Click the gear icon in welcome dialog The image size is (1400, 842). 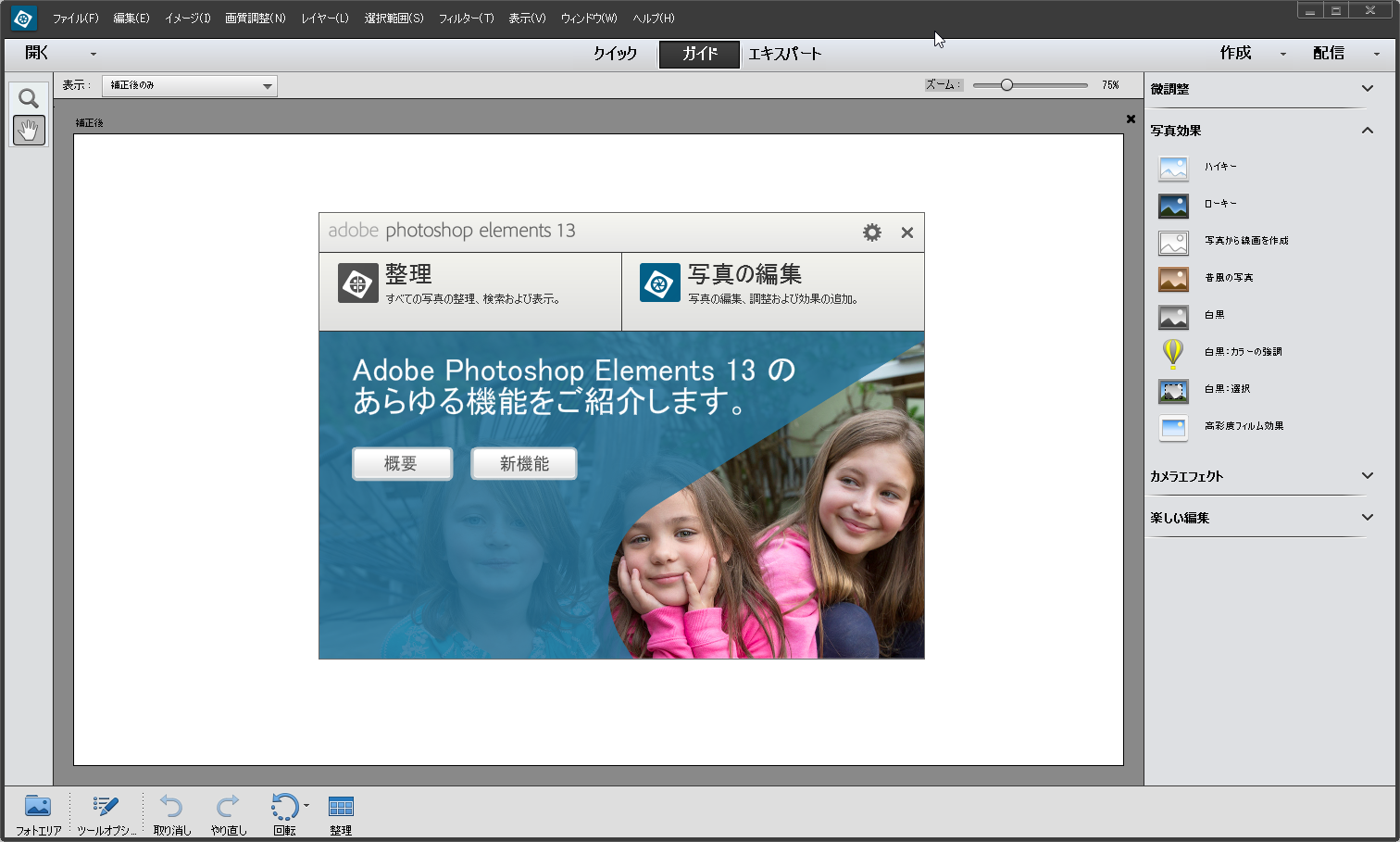(x=871, y=232)
